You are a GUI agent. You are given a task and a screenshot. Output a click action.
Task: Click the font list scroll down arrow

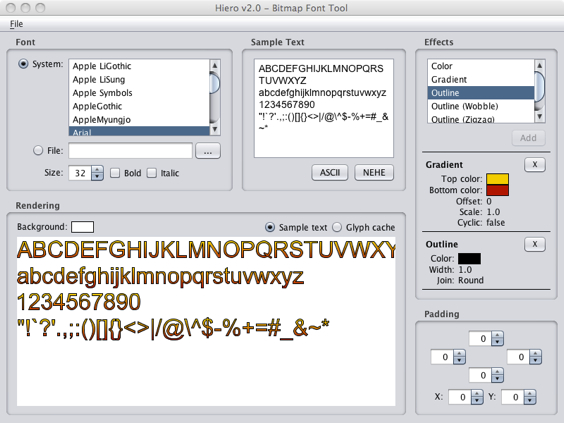point(215,129)
